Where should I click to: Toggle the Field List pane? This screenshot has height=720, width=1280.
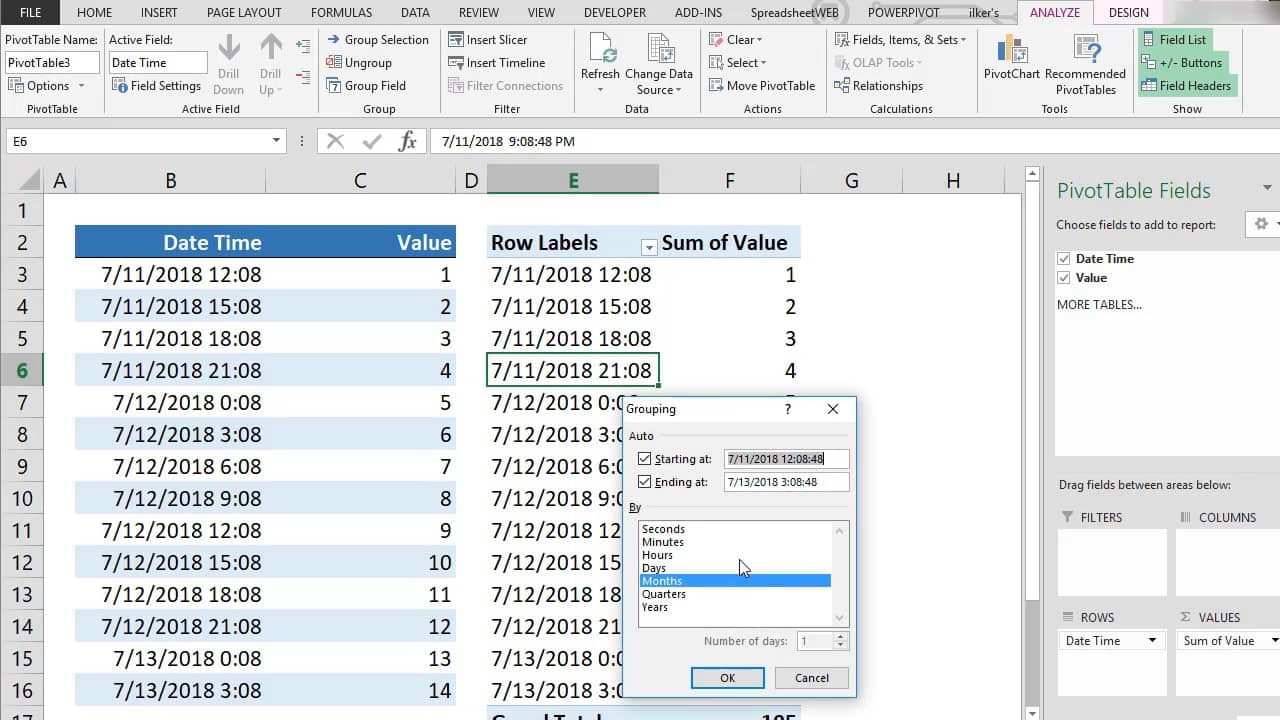[1174, 40]
